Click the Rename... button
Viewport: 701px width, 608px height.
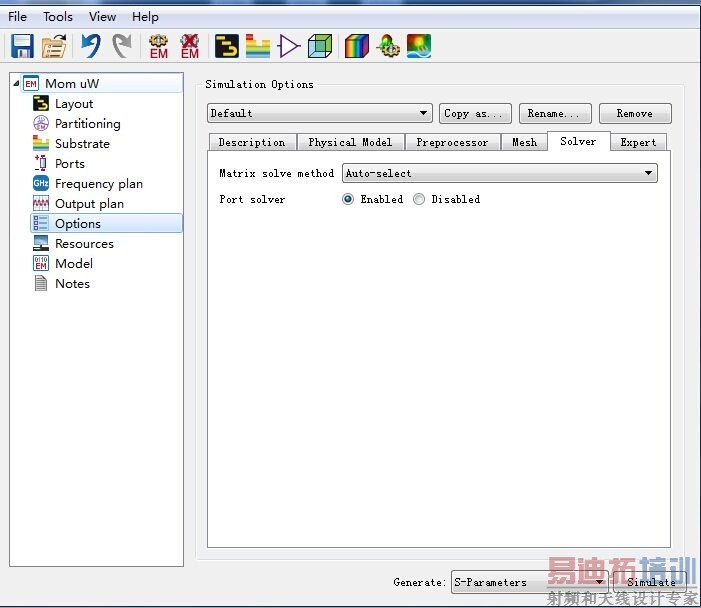pyautogui.click(x=555, y=114)
